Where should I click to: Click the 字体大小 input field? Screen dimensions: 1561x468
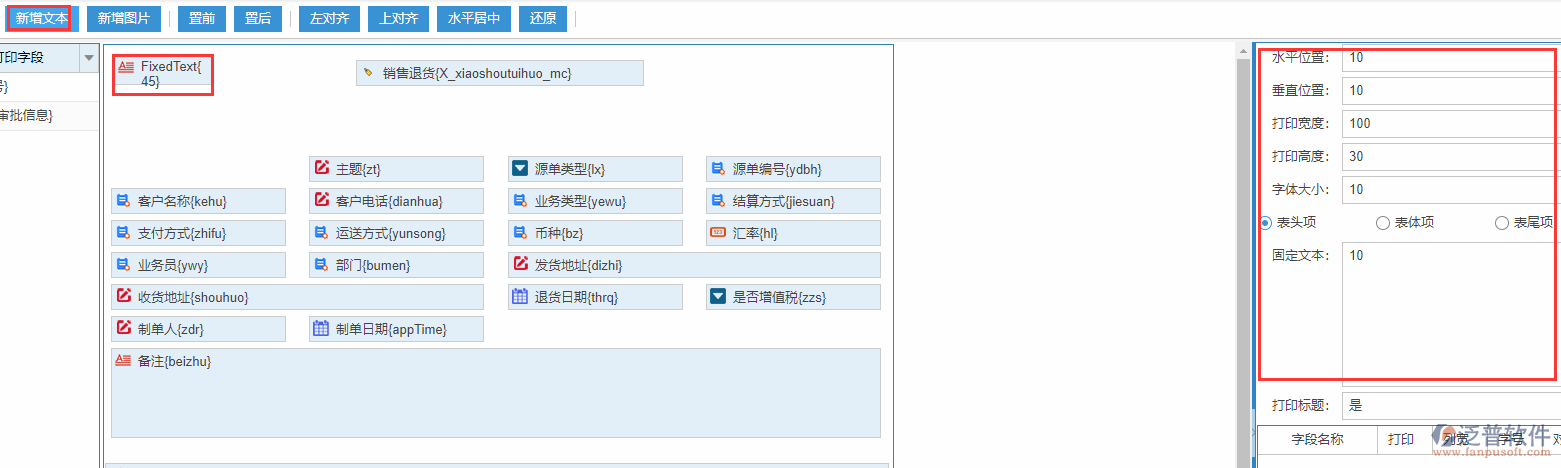coord(1450,189)
